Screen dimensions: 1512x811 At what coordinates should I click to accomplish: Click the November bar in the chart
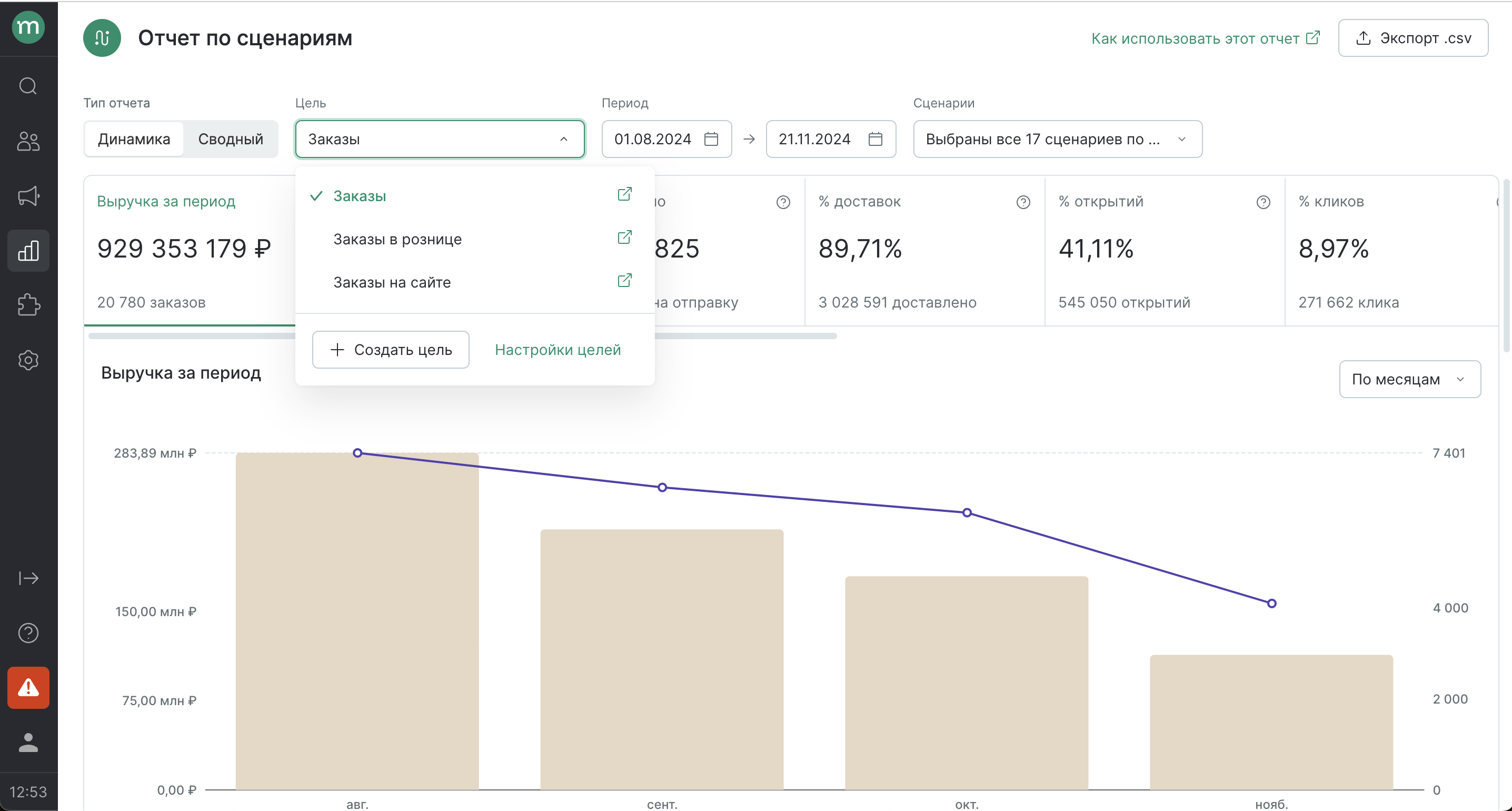pyautogui.click(x=1271, y=723)
